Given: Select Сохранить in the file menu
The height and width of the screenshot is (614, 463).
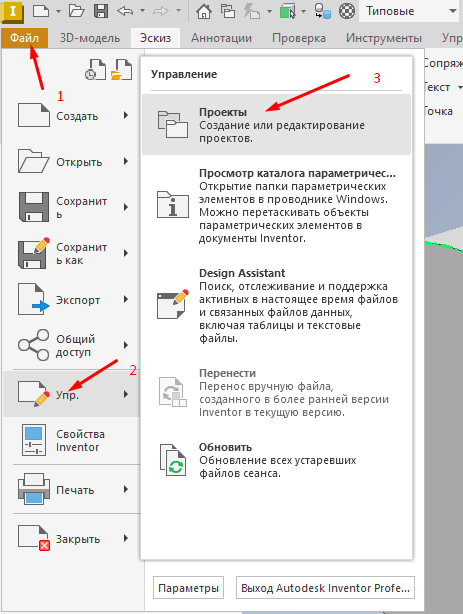Looking at the screenshot, I should [71, 207].
